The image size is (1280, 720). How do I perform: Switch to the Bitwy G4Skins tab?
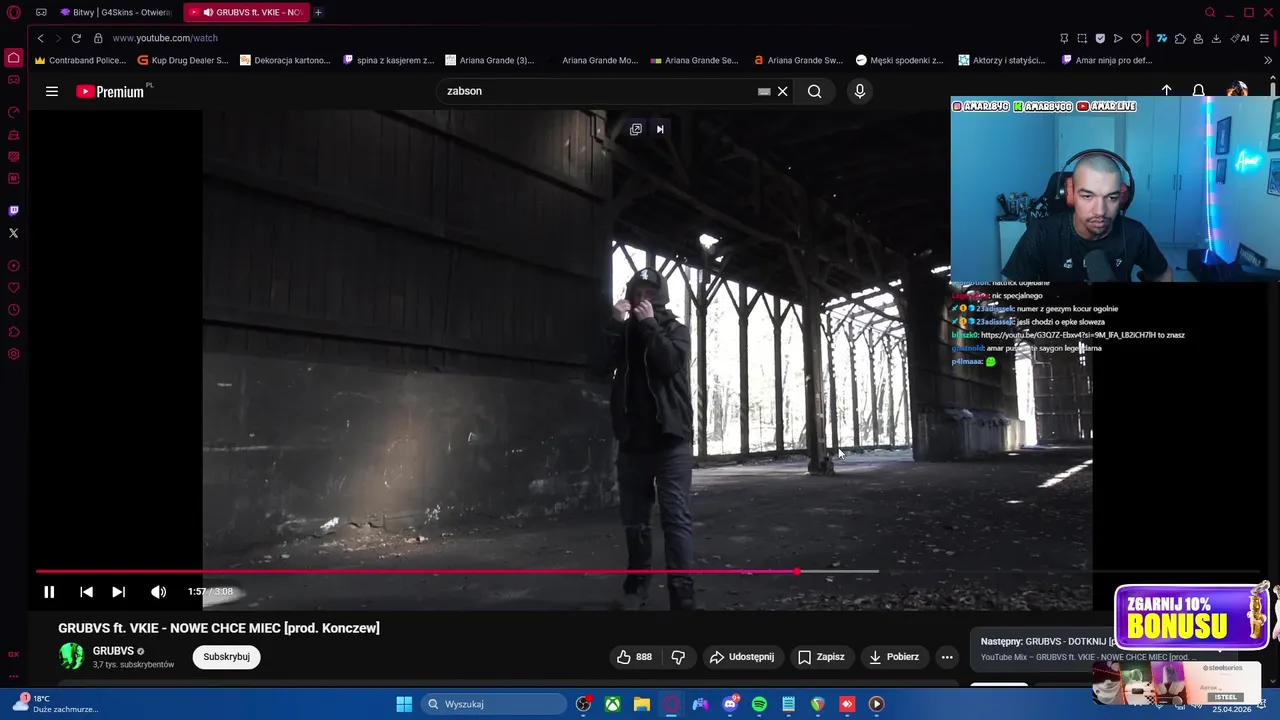(x=115, y=12)
